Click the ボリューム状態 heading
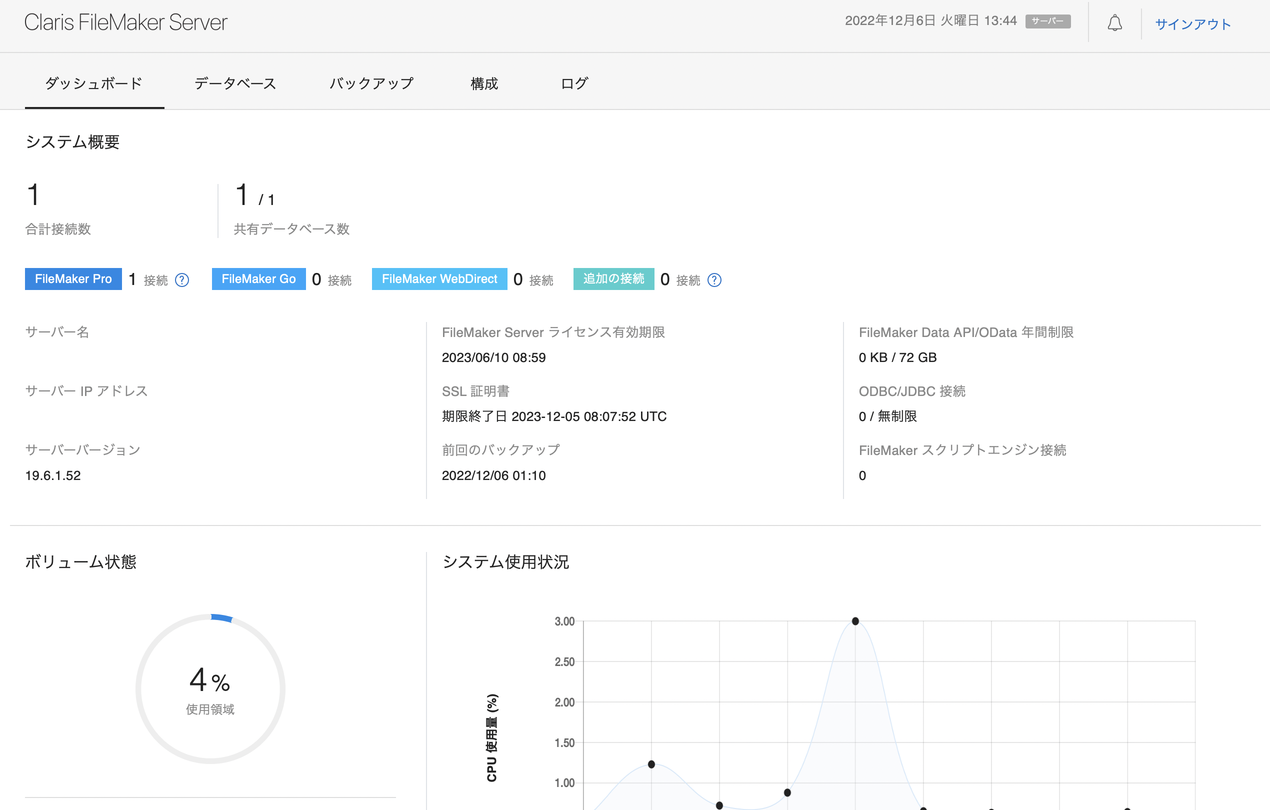The width and height of the screenshot is (1270, 810). [81, 562]
